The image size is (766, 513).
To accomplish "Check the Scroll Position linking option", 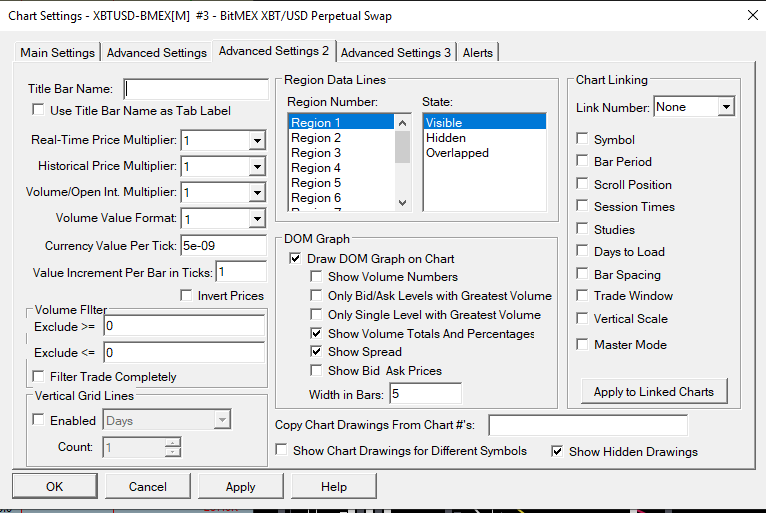I will coord(582,184).
